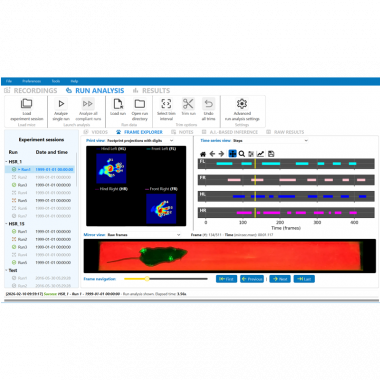
Task: Click the frame navigation slider track
Action: point(166,279)
